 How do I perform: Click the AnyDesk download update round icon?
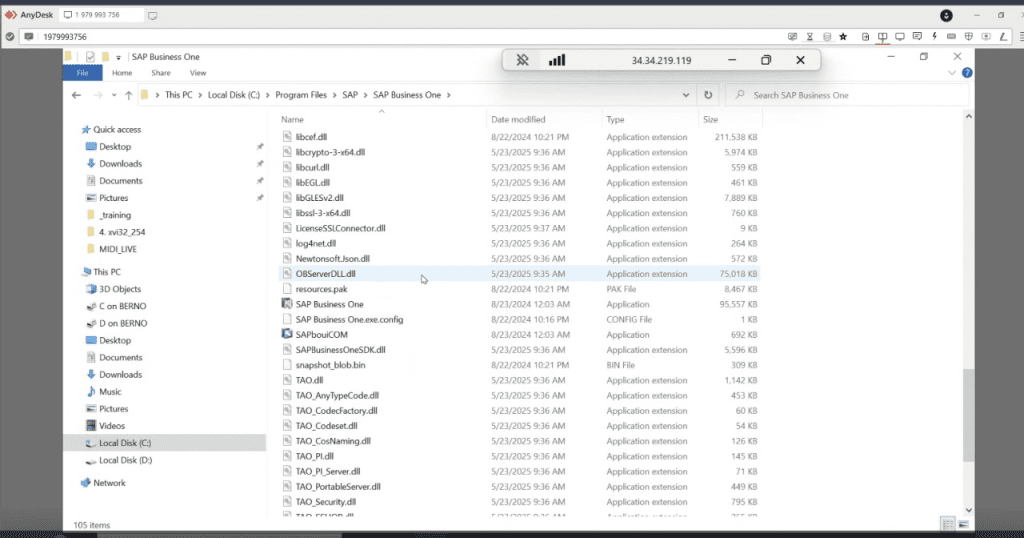[x=946, y=15]
